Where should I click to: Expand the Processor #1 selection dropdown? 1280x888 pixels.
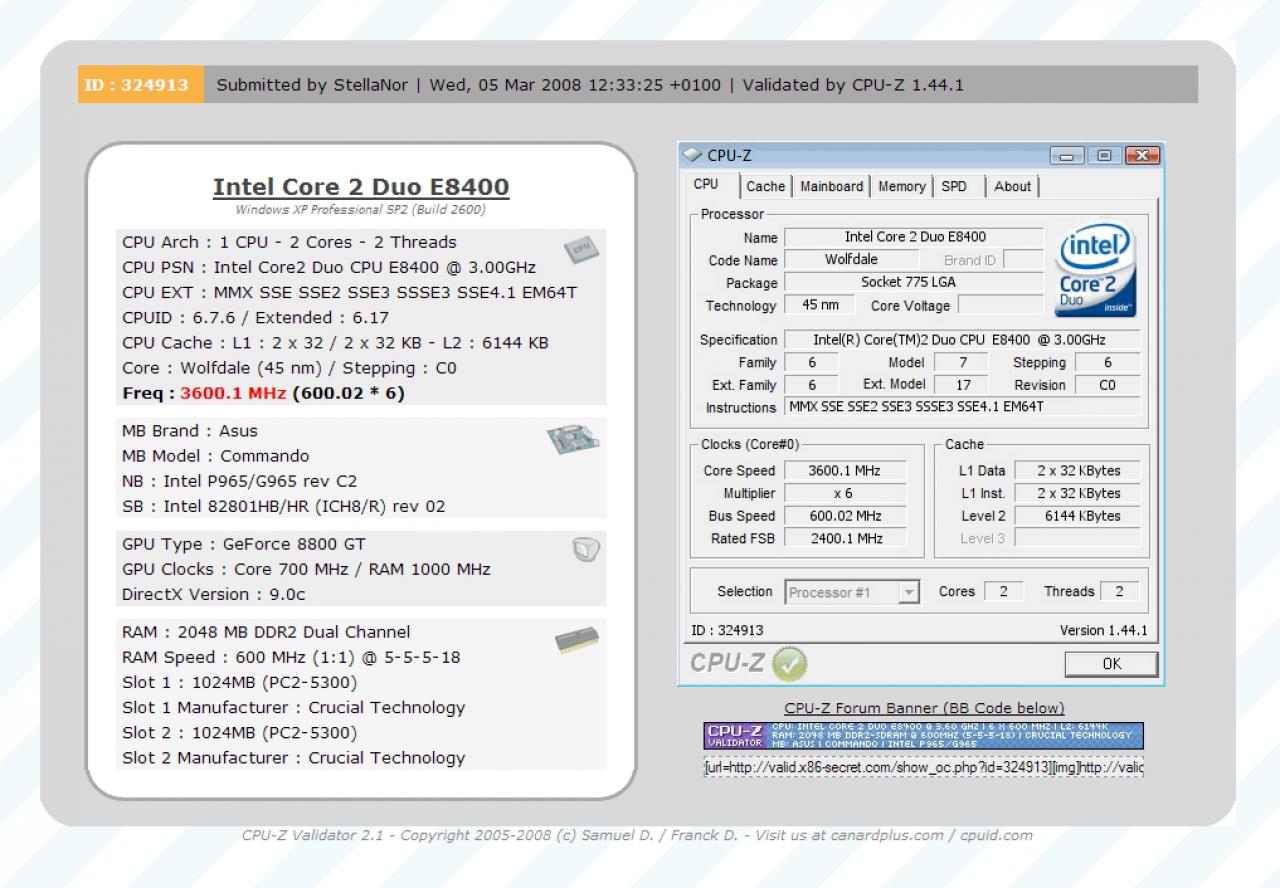click(x=908, y=592)
